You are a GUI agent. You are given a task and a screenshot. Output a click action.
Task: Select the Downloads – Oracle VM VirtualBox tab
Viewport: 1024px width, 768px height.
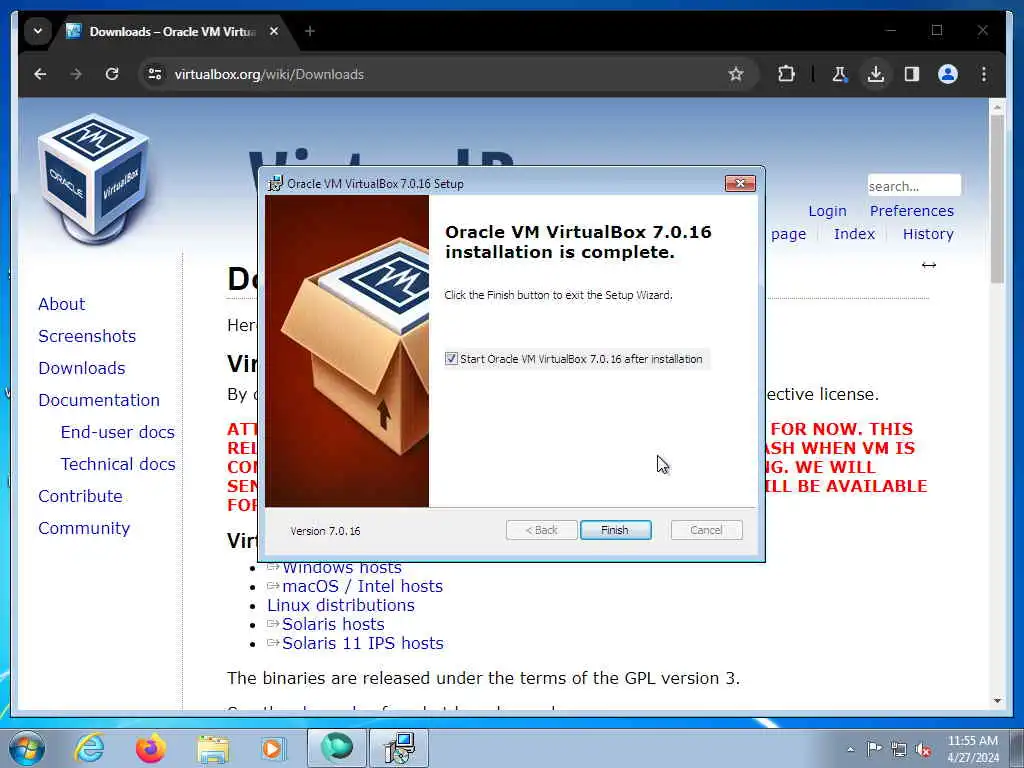[x=171, y=31]
